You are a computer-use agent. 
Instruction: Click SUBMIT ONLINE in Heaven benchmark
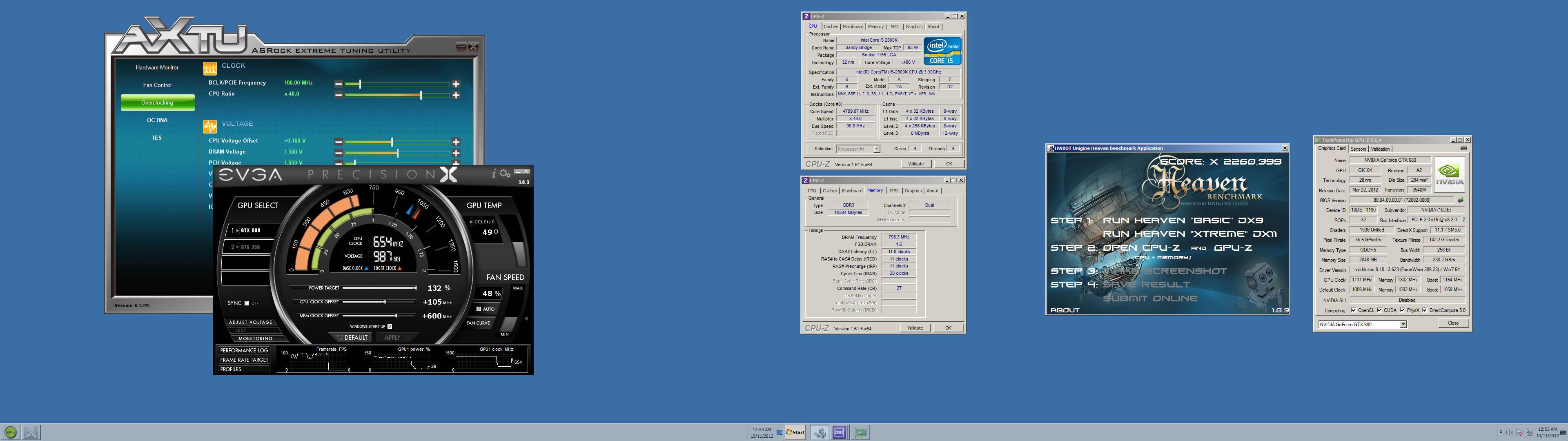(1150, 298)
